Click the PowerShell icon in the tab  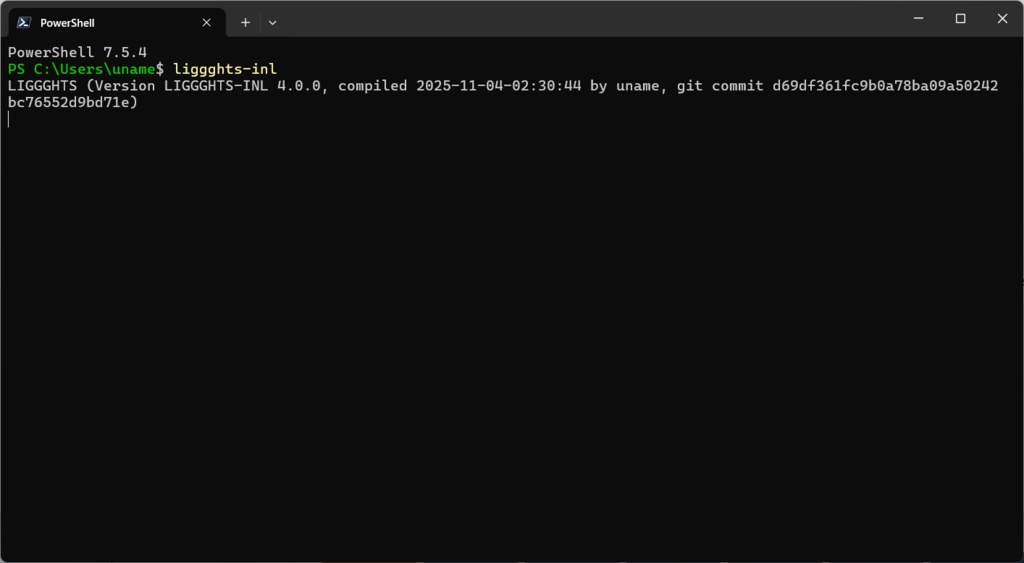(x=24, y=22)
